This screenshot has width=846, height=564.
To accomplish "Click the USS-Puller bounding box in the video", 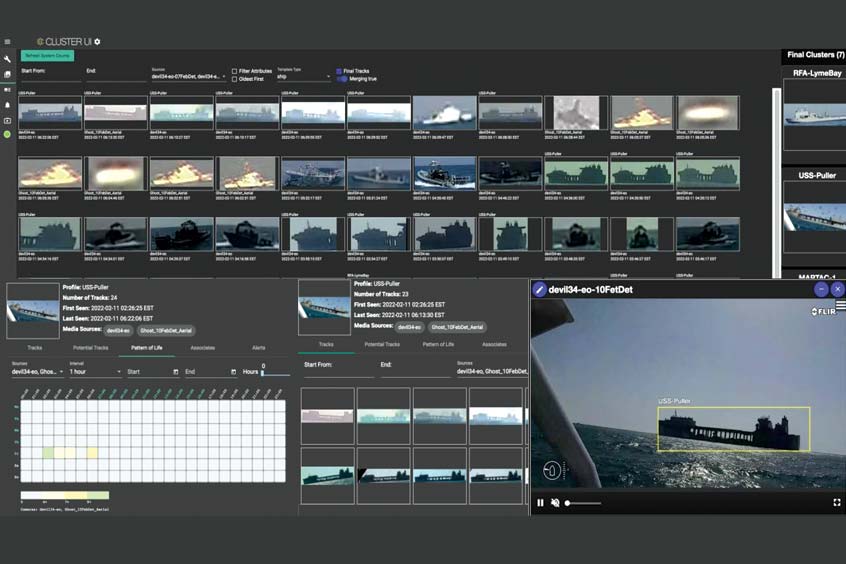I will [733, 429].
